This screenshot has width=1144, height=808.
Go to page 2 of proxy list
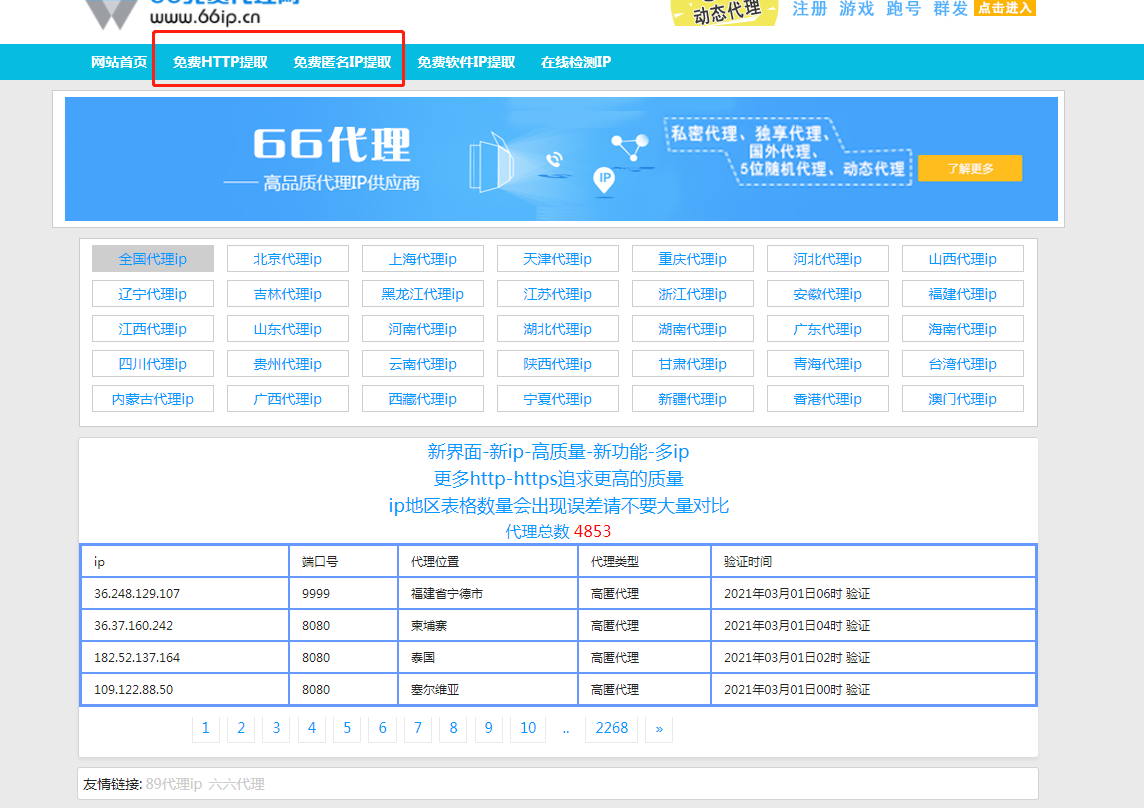241,728
